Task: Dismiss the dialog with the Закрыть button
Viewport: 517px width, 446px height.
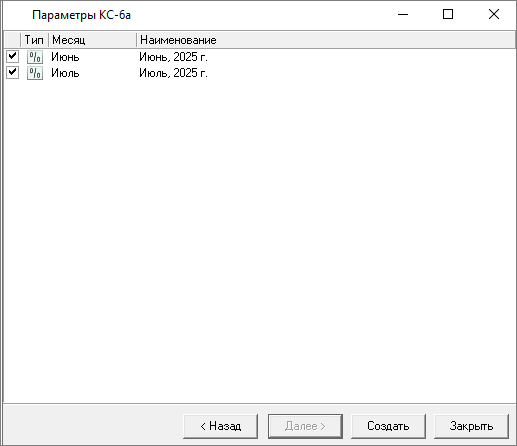Action: click(x=471, y=426)
